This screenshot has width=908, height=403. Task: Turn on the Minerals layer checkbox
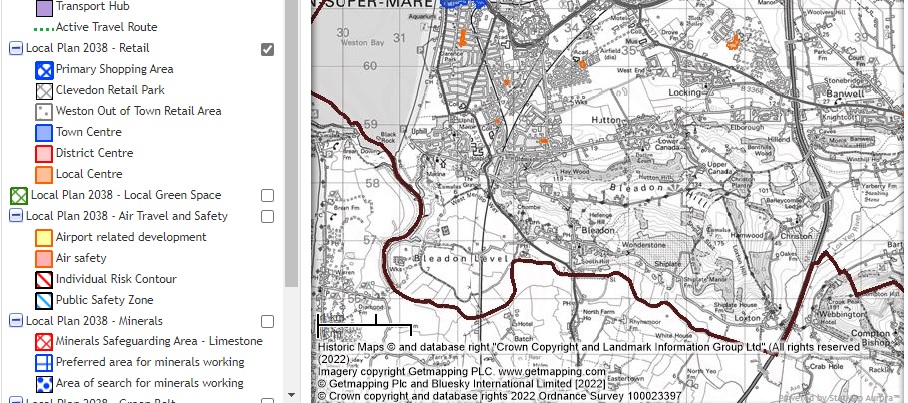tap(267, 322)
